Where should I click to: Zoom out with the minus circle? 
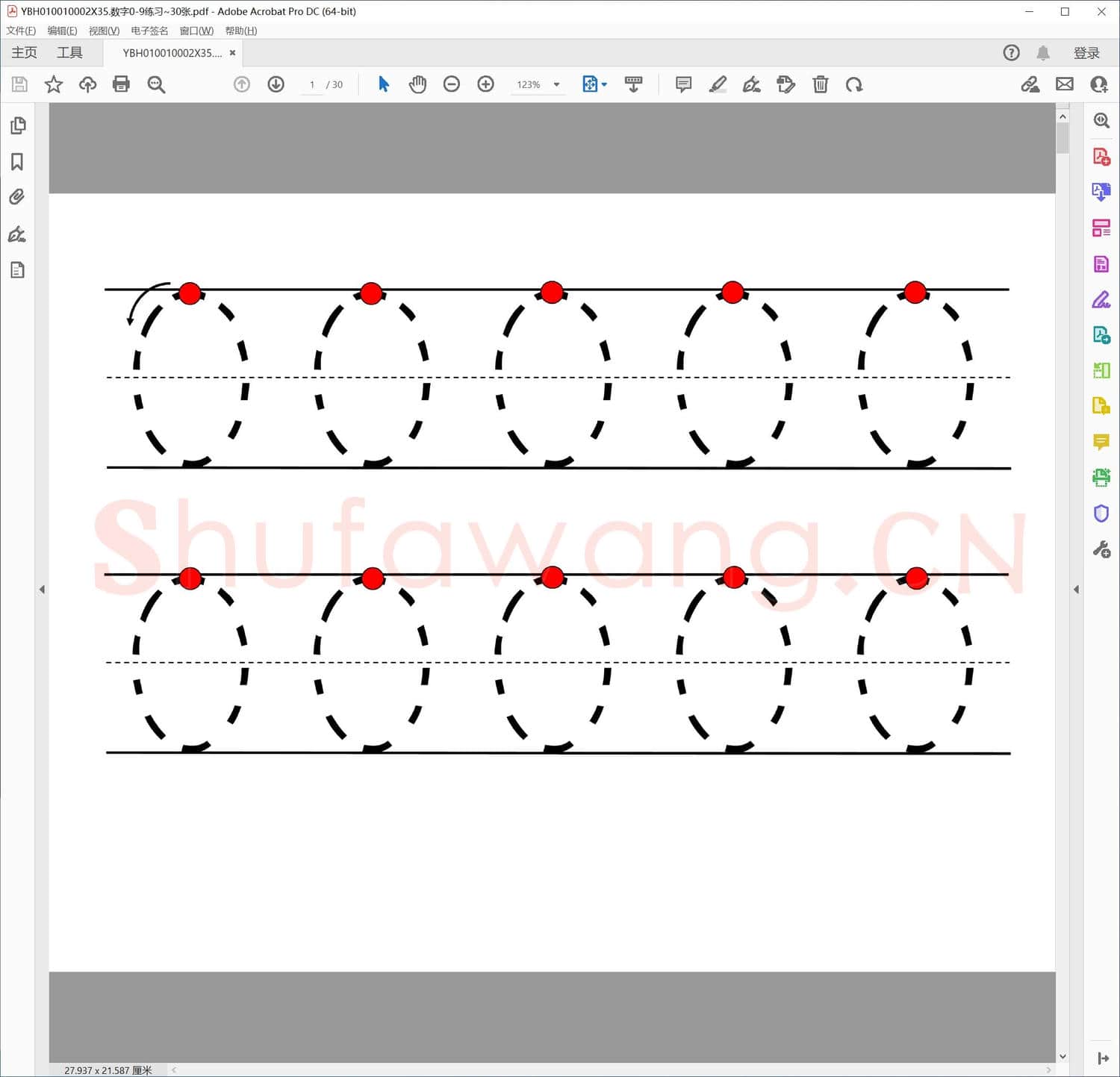451,84
